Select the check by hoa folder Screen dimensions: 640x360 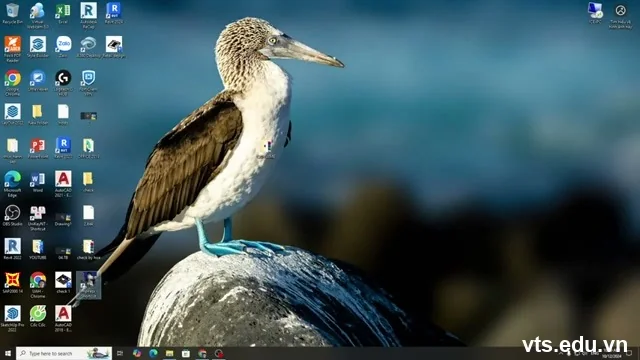click(89, 249)
